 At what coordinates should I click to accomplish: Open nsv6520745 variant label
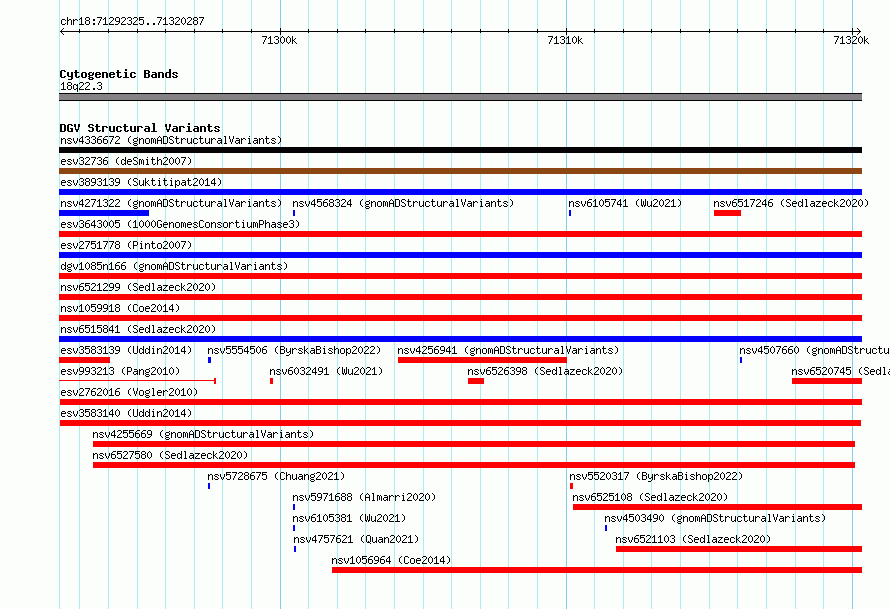(x=841, y=371)
